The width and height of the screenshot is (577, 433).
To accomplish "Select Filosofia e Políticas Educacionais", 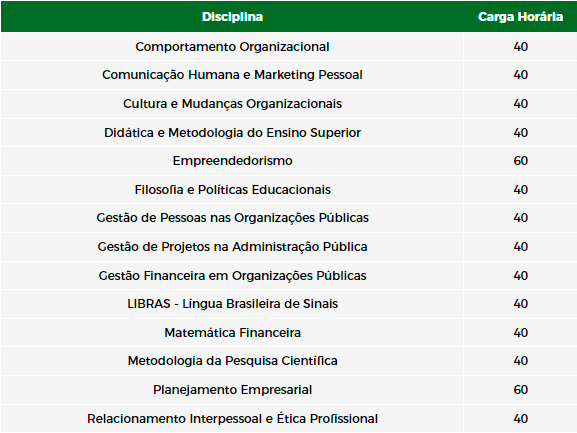I will coord(232,189).
